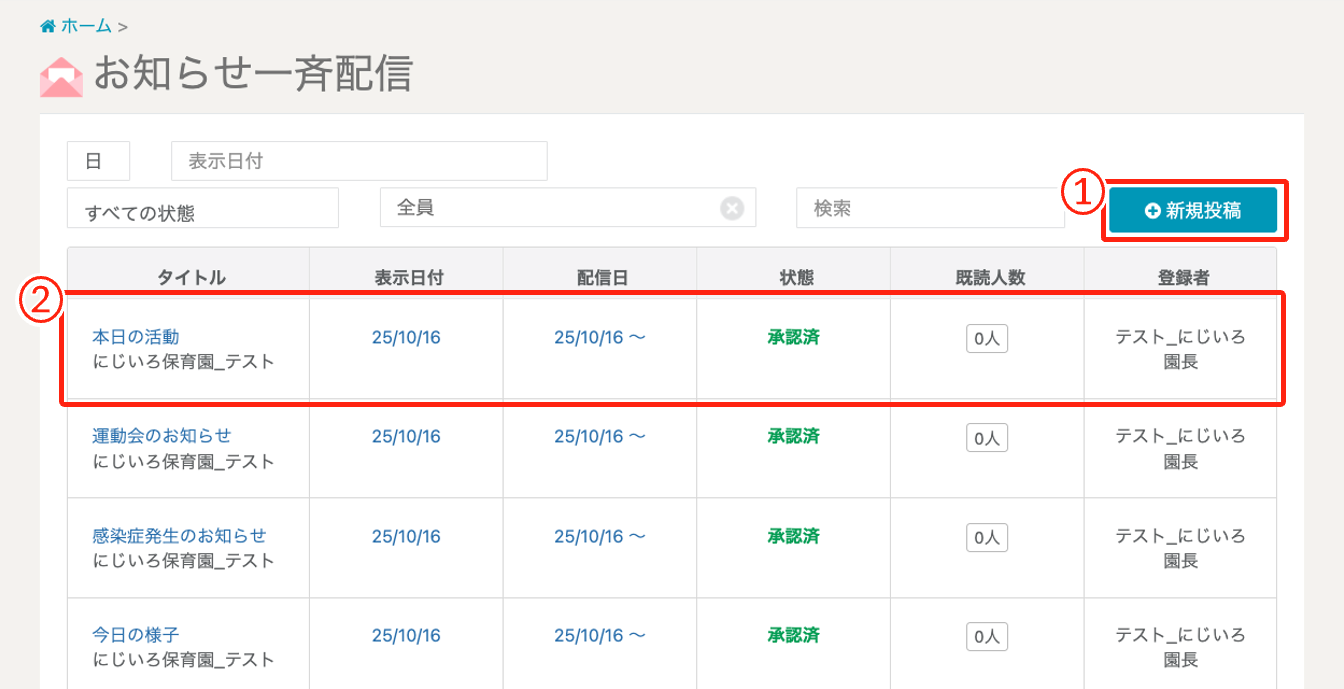This screenshot has height=689, width=1344.
Task: Open the 感染症発生のお知らせ notice
Action: [180, 536]
